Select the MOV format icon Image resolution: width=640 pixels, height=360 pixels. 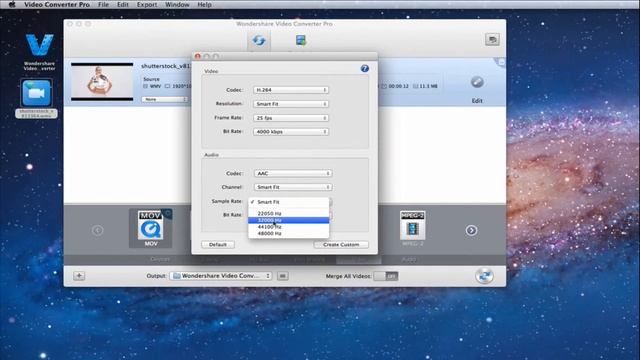(151, 228)
